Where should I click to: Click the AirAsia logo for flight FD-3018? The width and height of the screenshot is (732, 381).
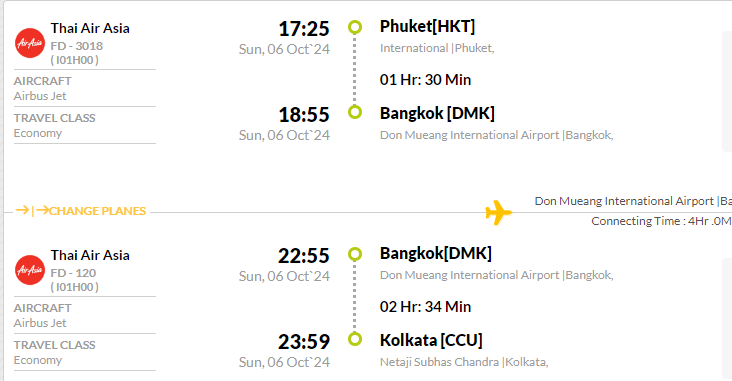click(x=30, y=43)
